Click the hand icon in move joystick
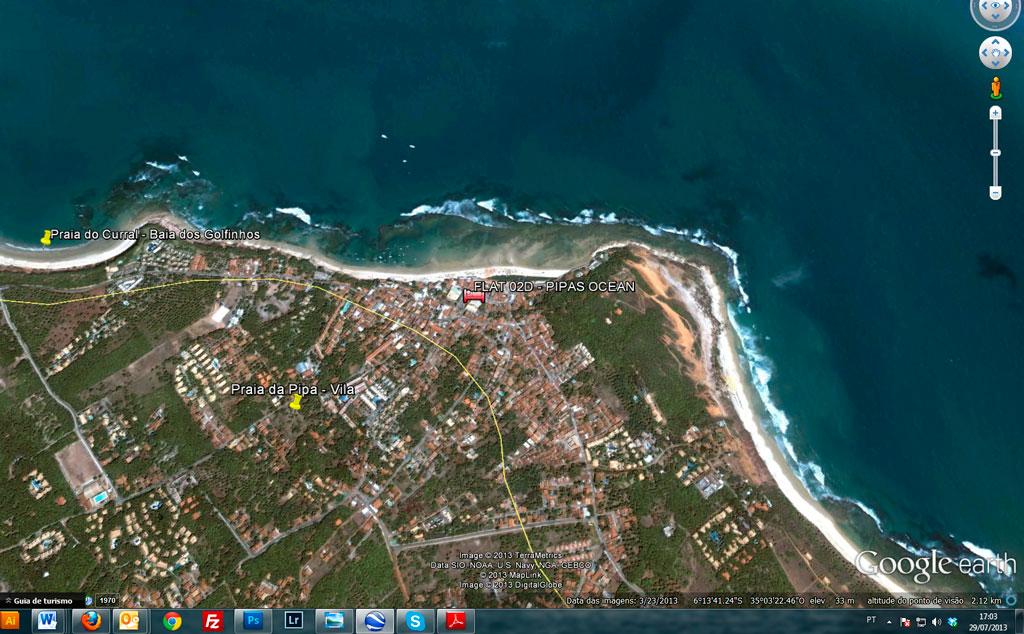Viewport: 1024px width, 634px height. (995, 53)
